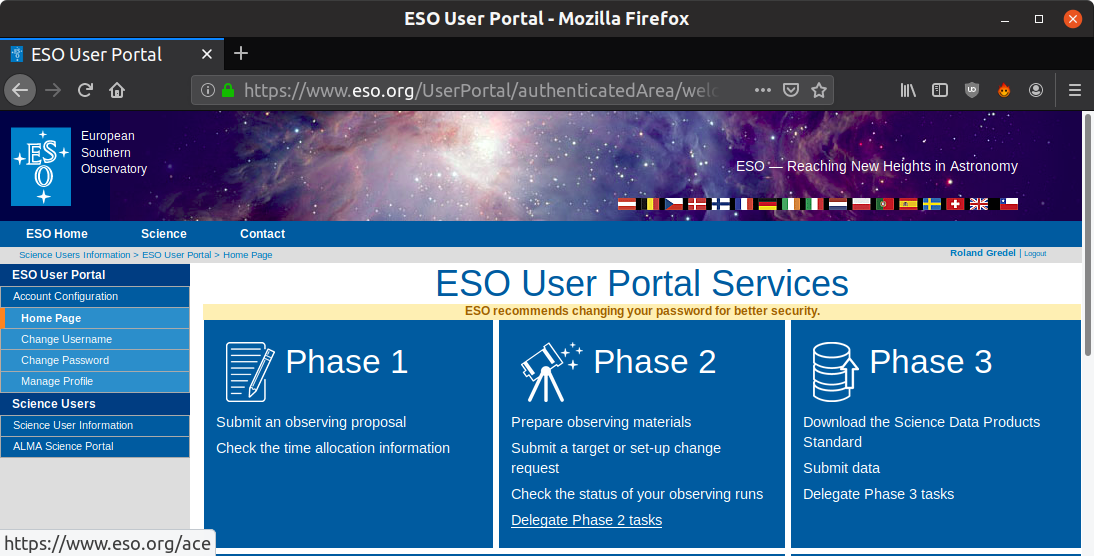This screenshot has width=1094, height=556.
Task: Open the Firefox hamburger menu
Action: (x=1074, y=90)
